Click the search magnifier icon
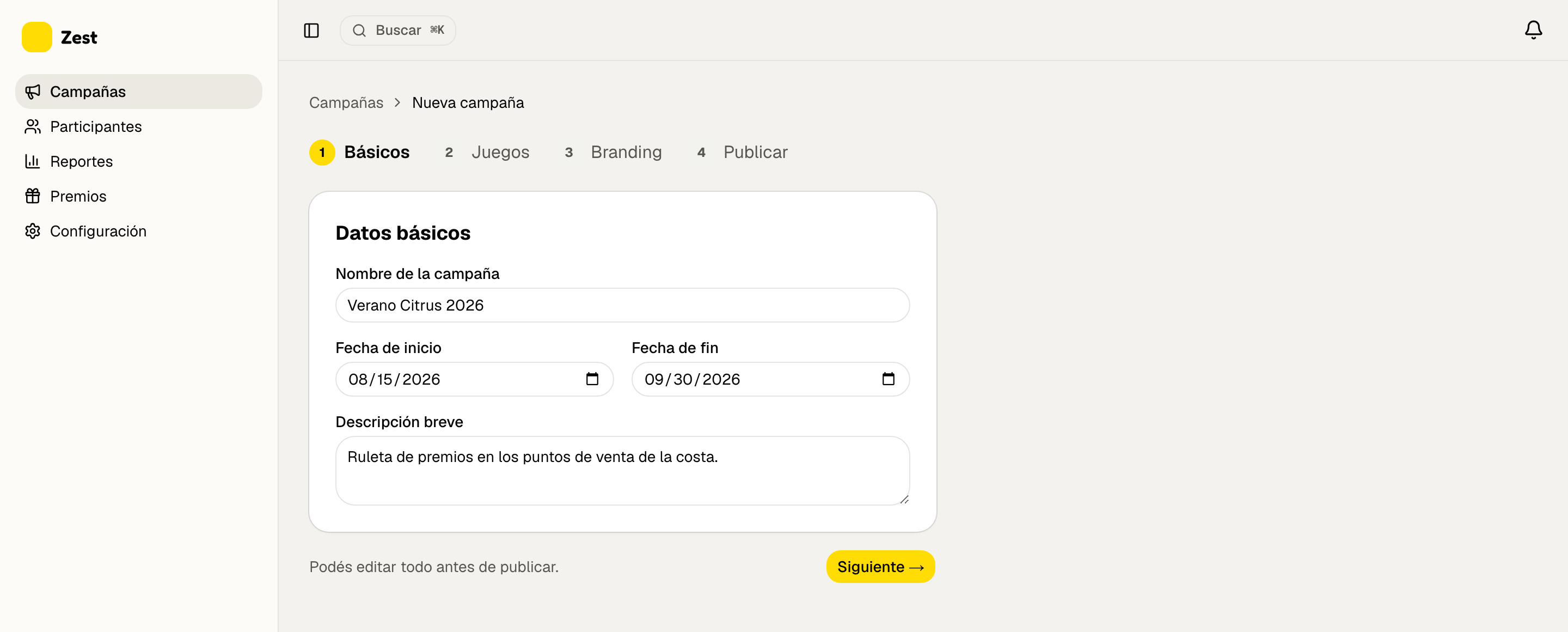1568x632 pixels. pos(359,31)
